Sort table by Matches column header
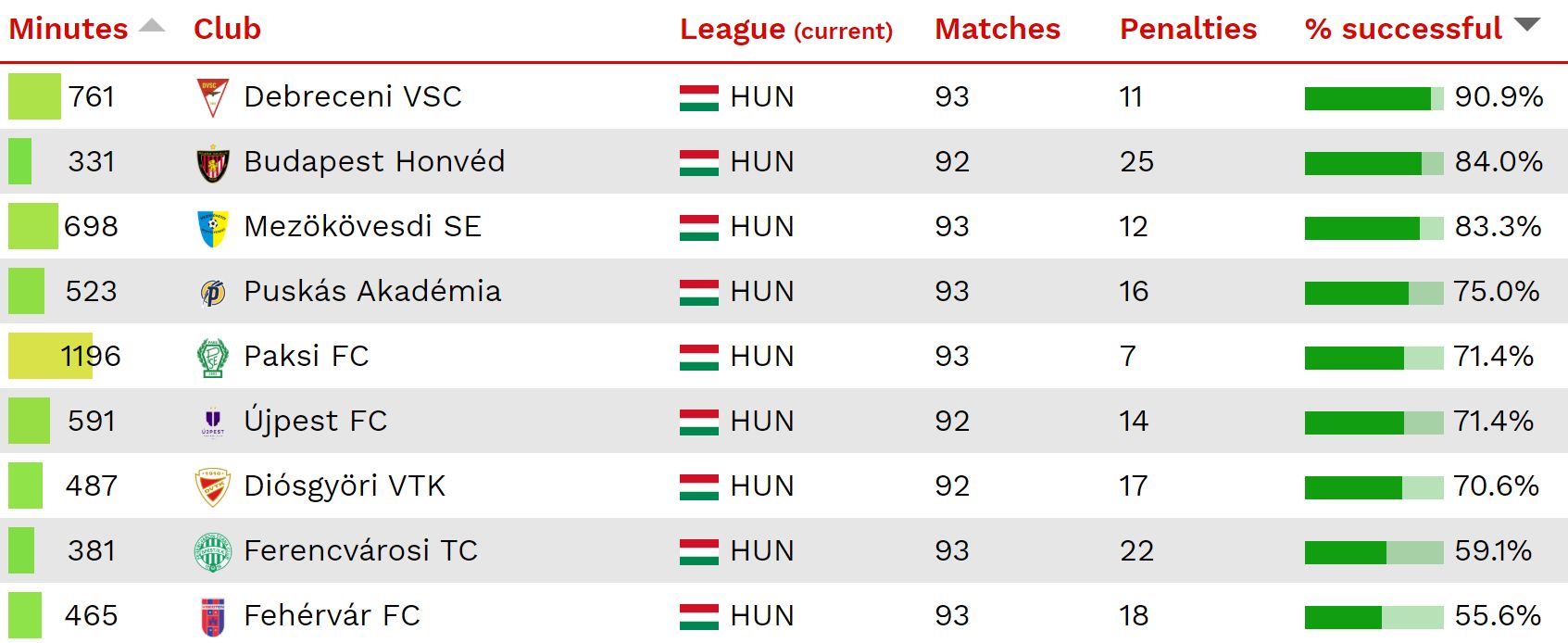The width and height of the screenshot is (1568, 643). (x=997, y=29)
